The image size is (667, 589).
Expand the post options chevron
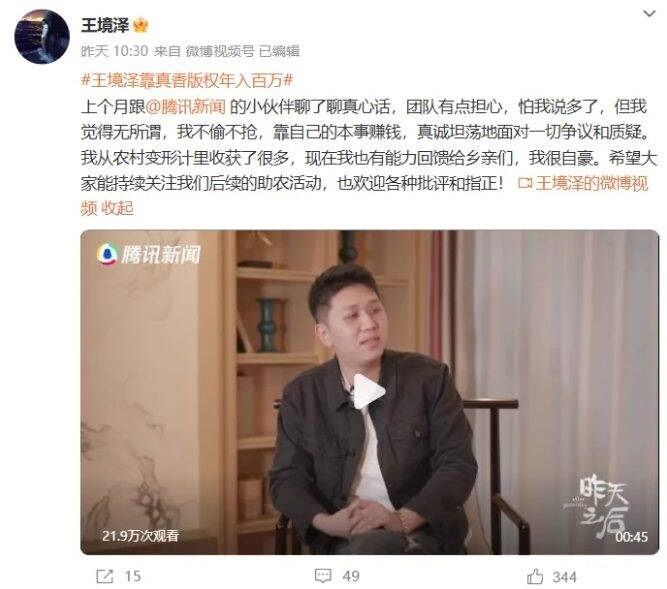tap(649, 14)
